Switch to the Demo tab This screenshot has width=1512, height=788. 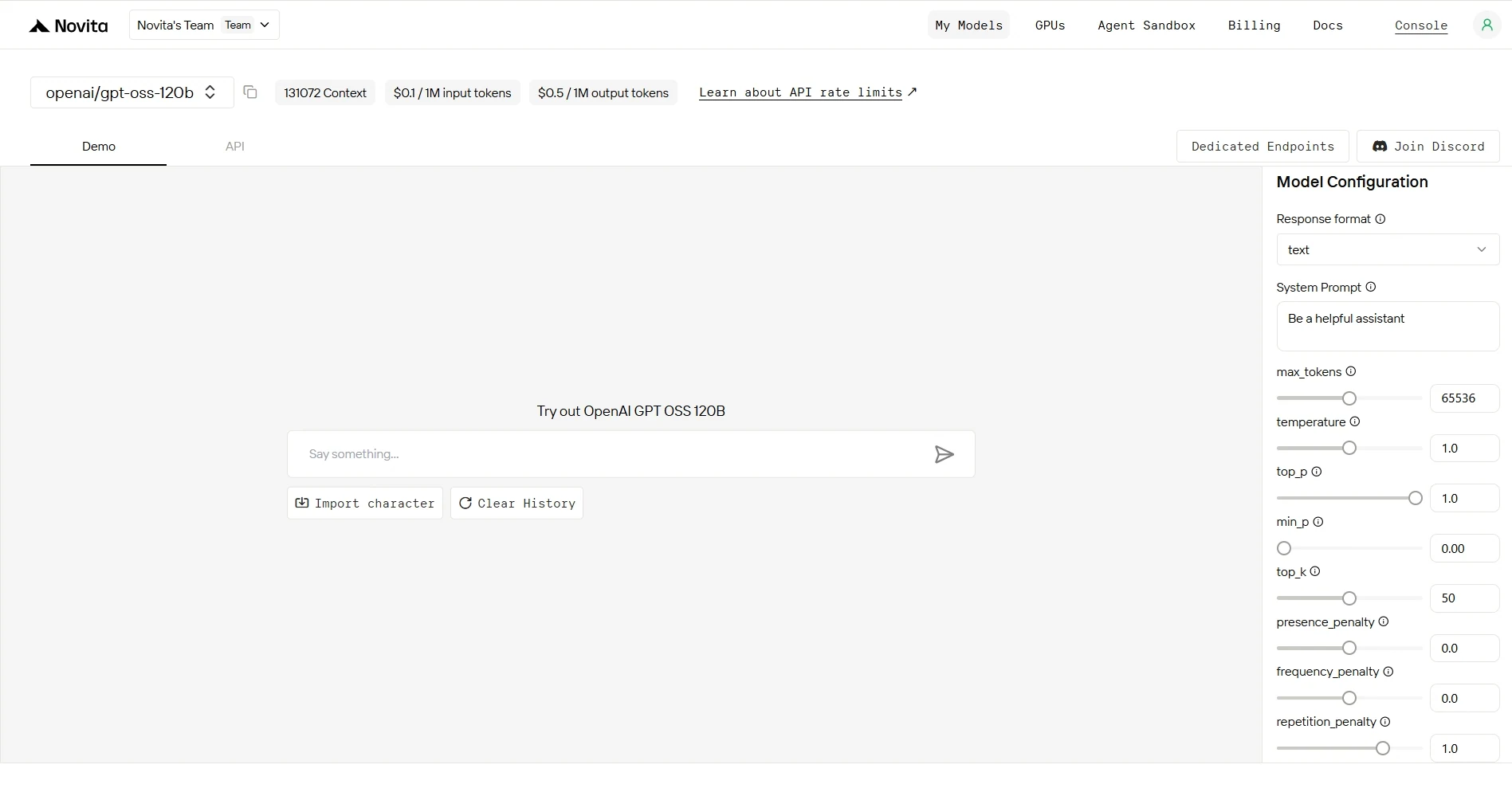click(98, 147)
